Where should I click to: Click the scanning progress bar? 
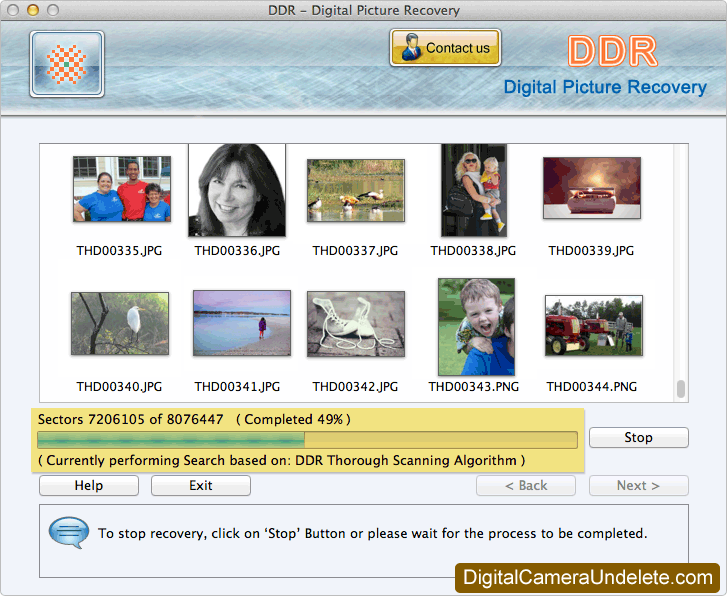tap(307, 440)
